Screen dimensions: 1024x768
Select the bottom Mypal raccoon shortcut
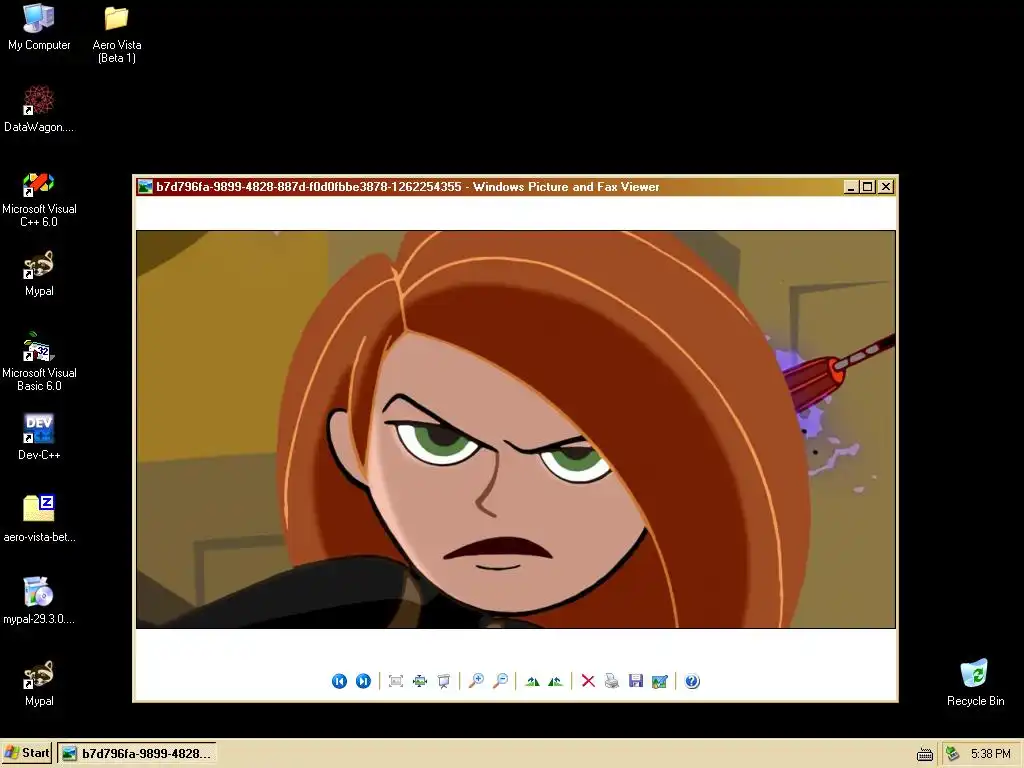click(39, 683)
